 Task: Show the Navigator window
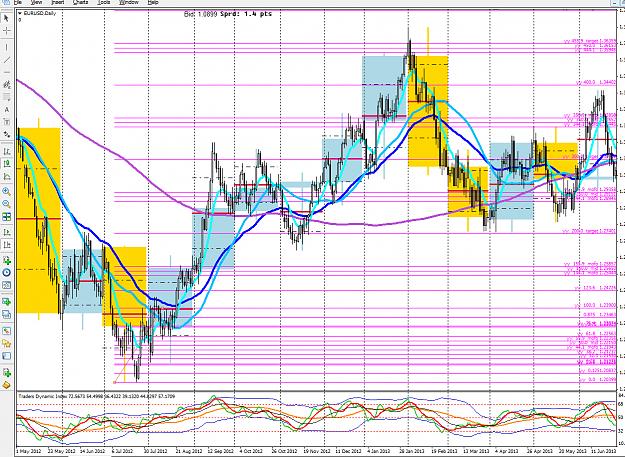tap(6, 343)
